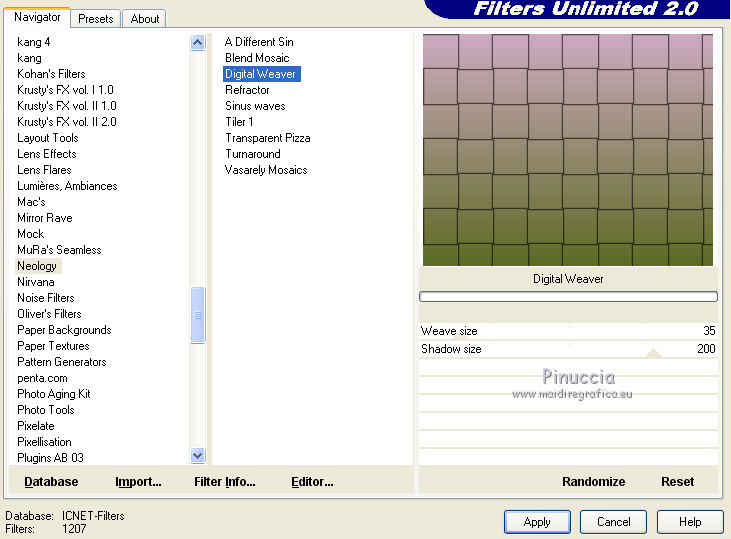Select the Sinus waves filter
The image size is (731, 539).
pos(255,106)
